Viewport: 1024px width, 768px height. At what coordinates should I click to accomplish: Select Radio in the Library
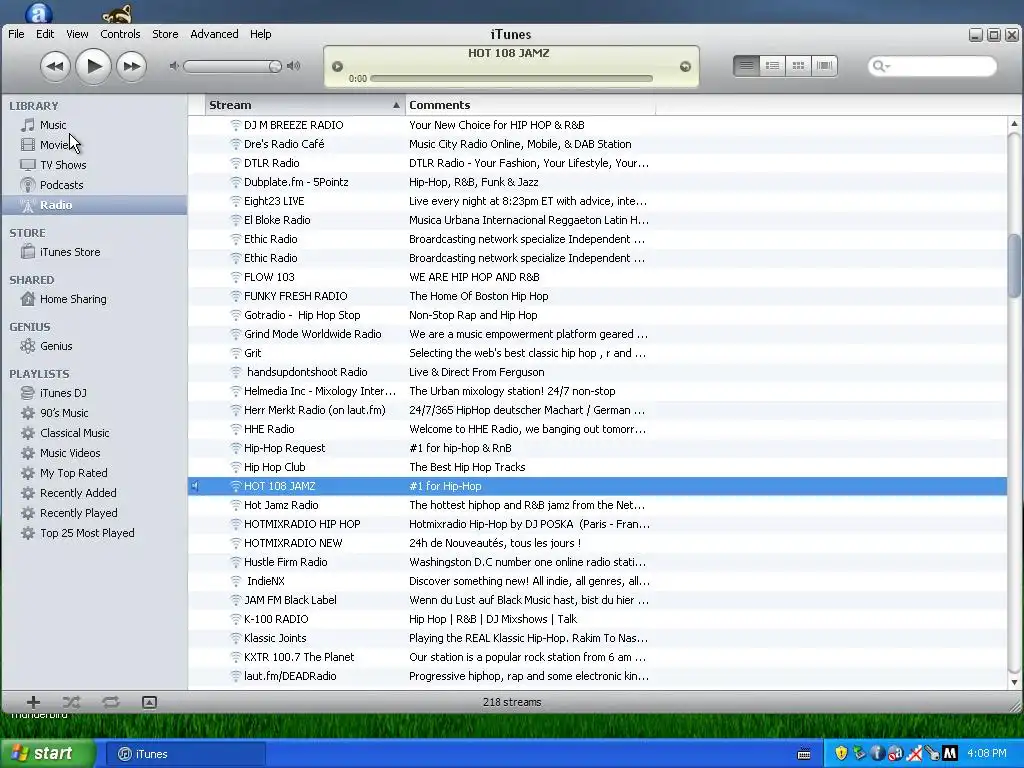(x=95, y=204)
